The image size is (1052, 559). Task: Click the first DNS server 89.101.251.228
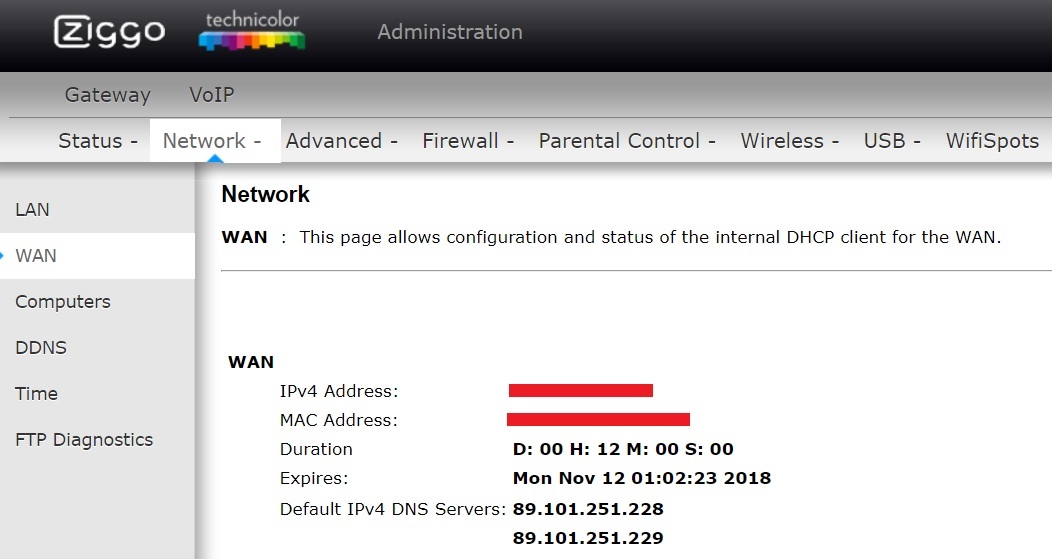pyautogui.click(x=588, y=509)
